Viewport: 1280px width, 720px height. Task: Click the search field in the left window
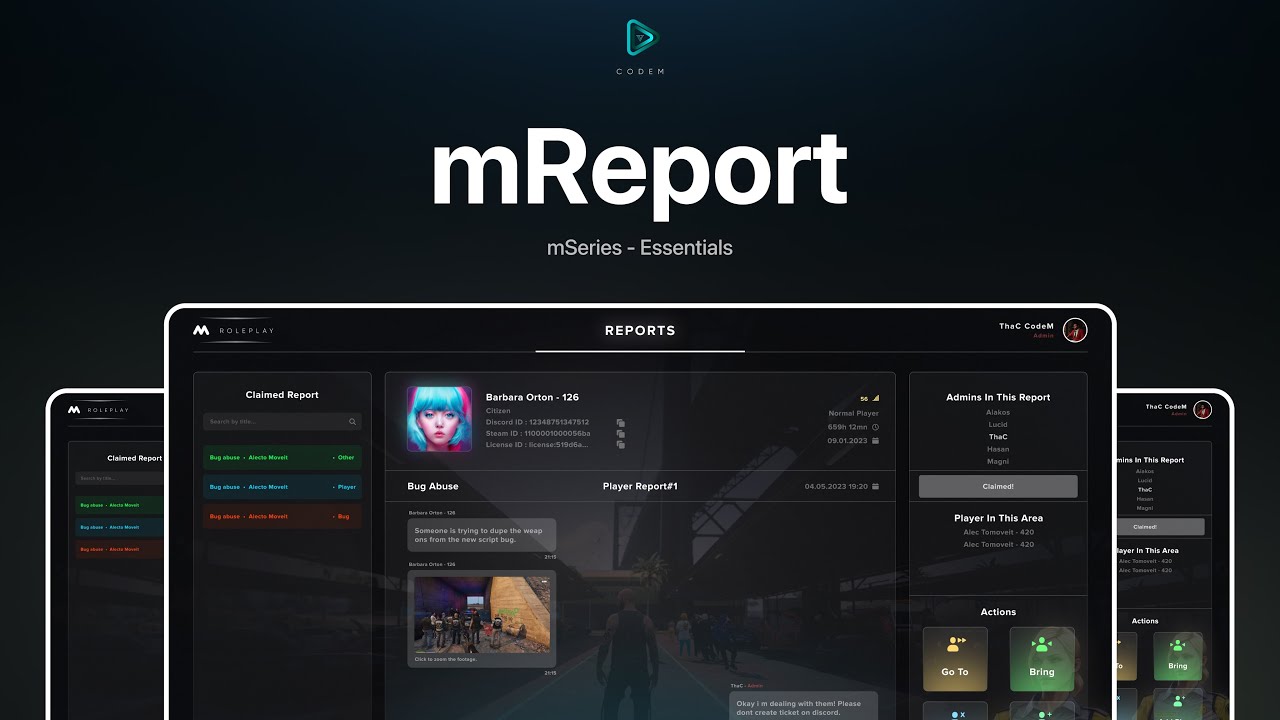(x=120, y=479)
